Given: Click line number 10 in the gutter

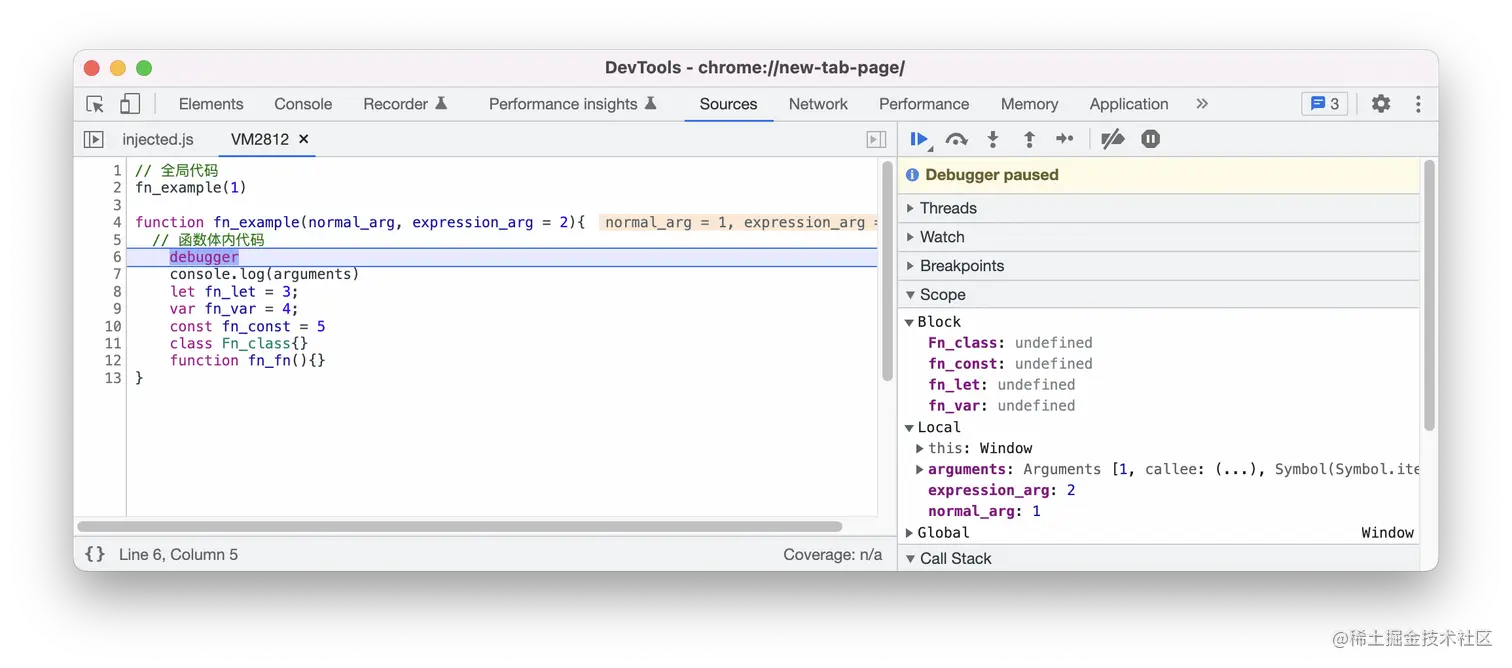Looking at the screenshot, I should tap(113, 326).
